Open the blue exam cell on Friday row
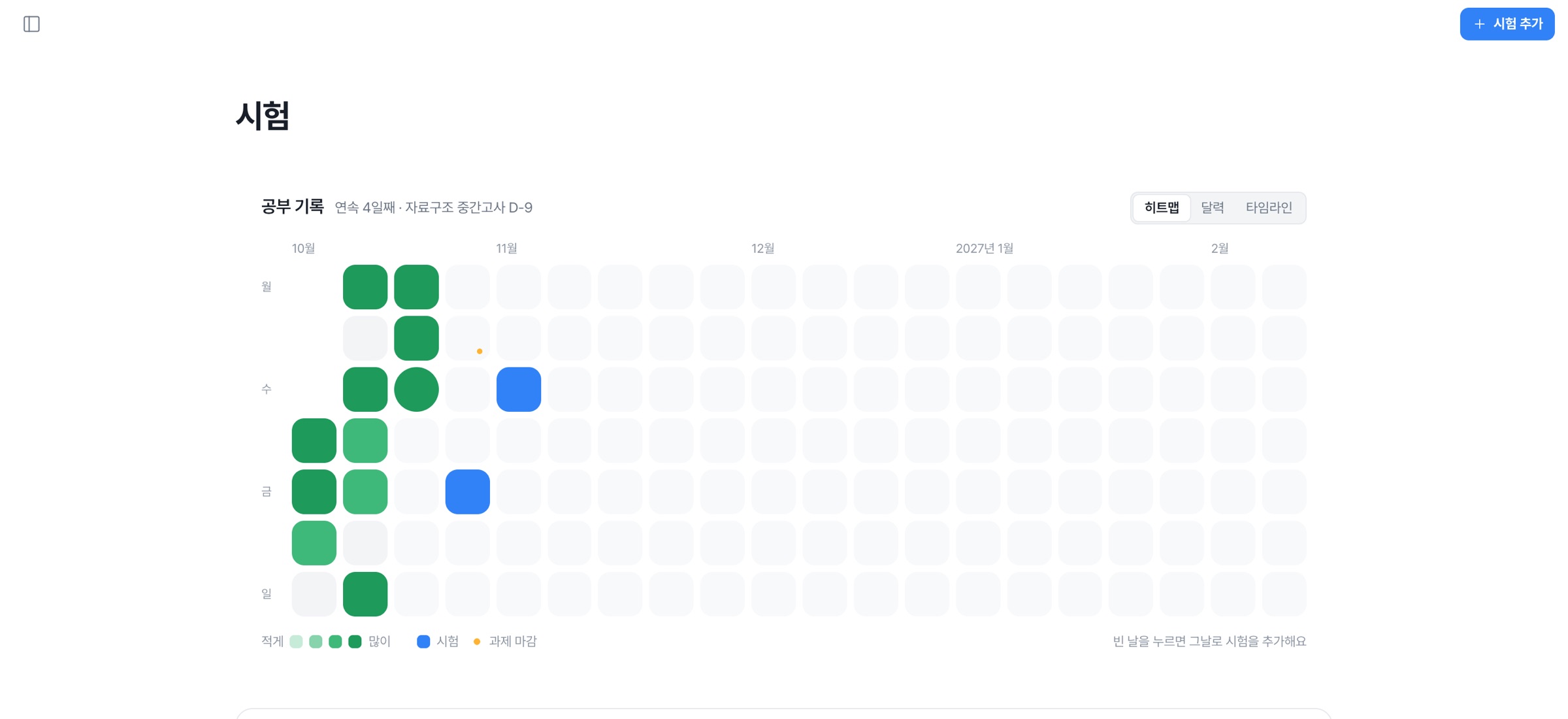The height and width of the screenshot is (719, 1568). pos(468,492)
